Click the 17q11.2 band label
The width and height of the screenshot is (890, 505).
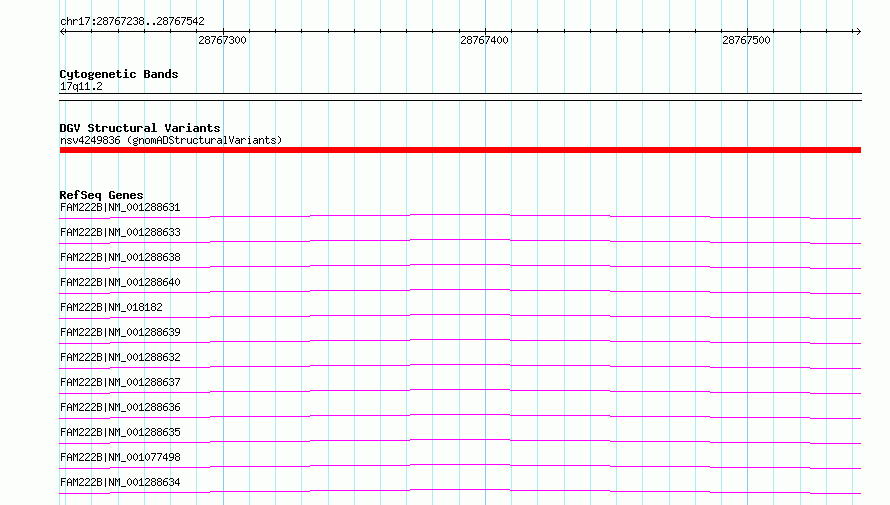(81, 86)
